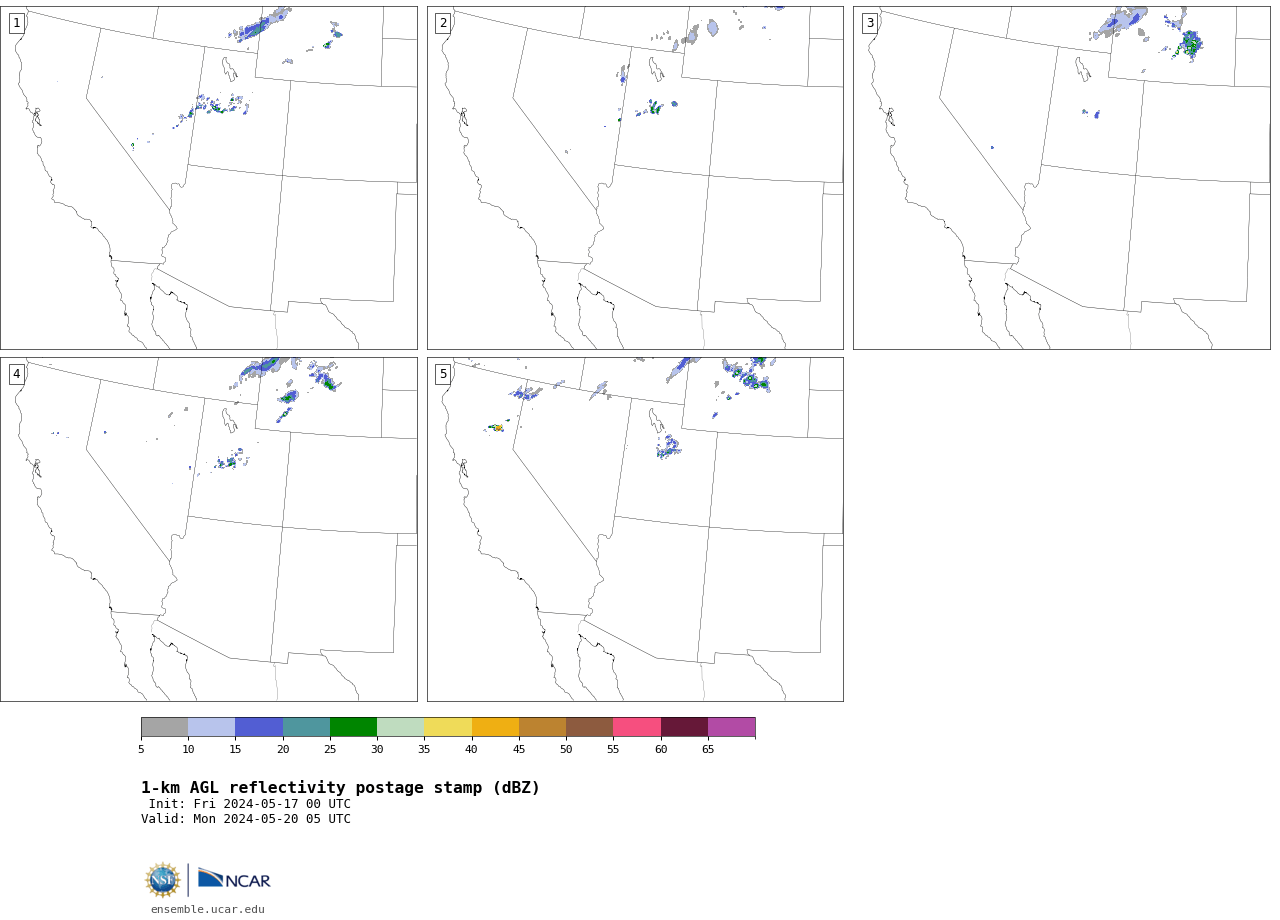The width and height of the screenshot is (1280, 920).
Task: Click the panel number label 2
Action: 443,23
